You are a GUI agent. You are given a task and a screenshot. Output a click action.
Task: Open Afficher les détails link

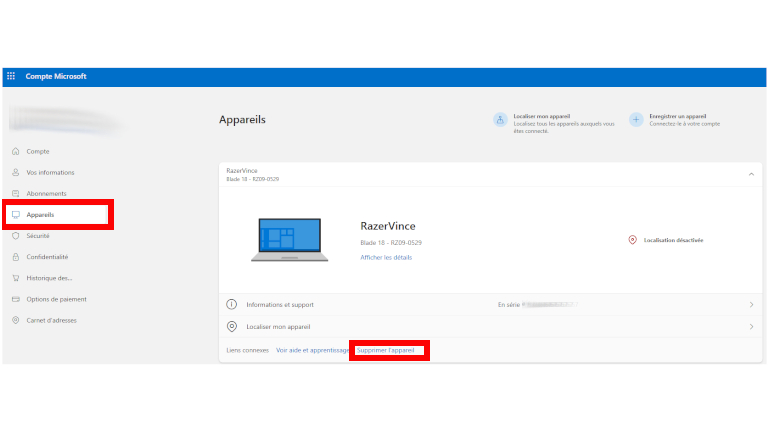tap(386, 257)
